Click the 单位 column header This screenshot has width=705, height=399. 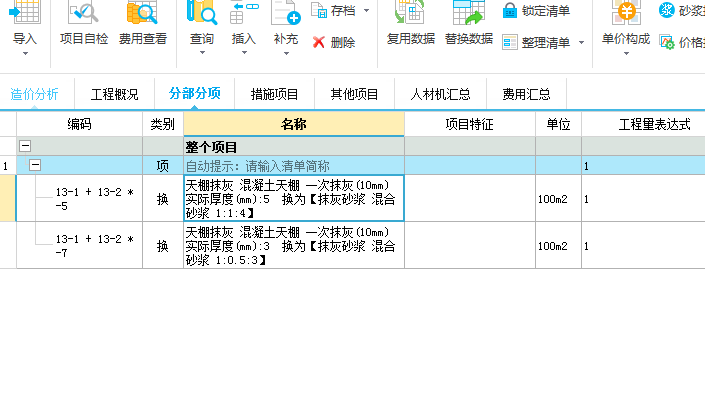point(558,124)
